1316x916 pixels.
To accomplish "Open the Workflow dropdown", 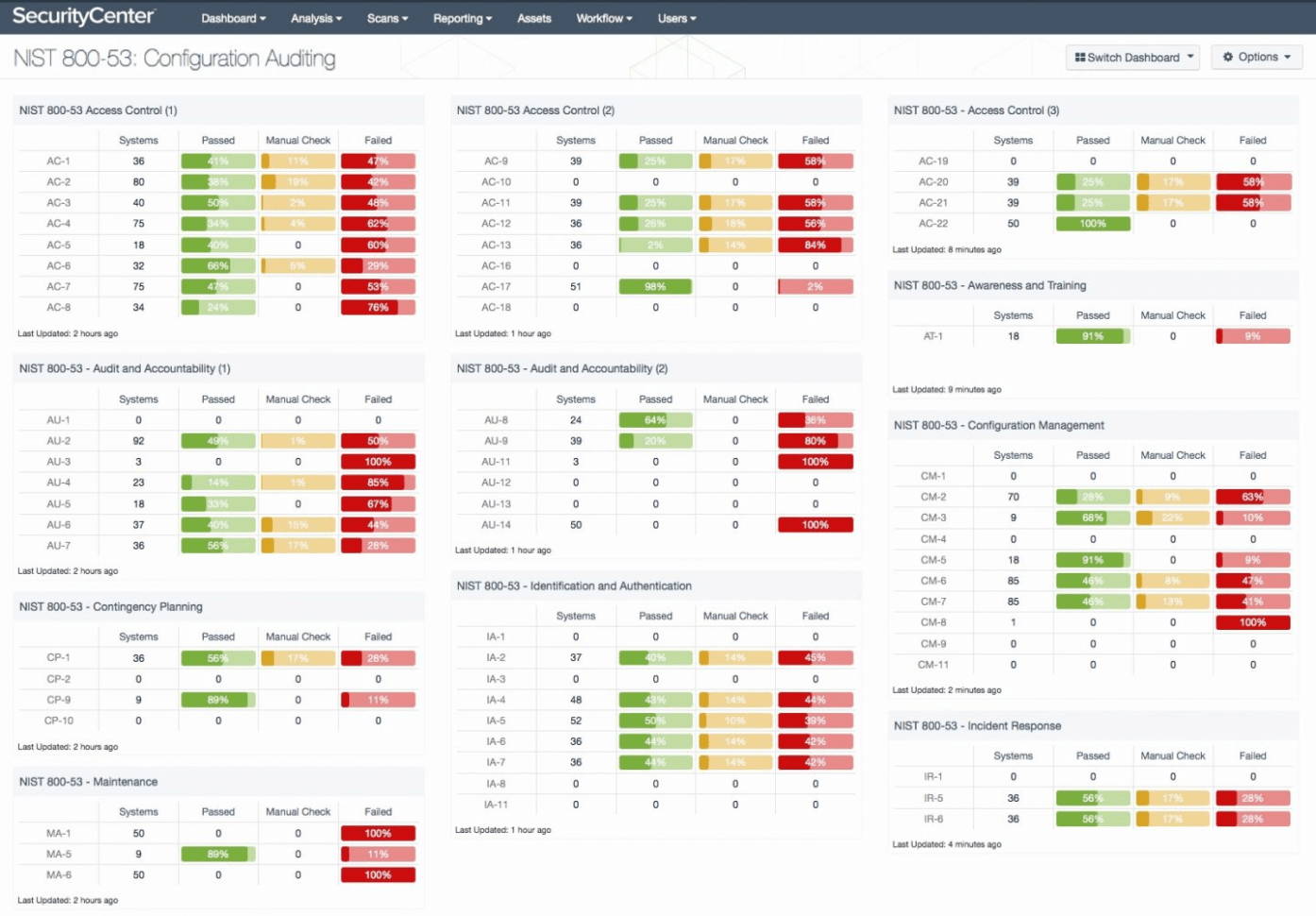I will [x=603, y=17].
